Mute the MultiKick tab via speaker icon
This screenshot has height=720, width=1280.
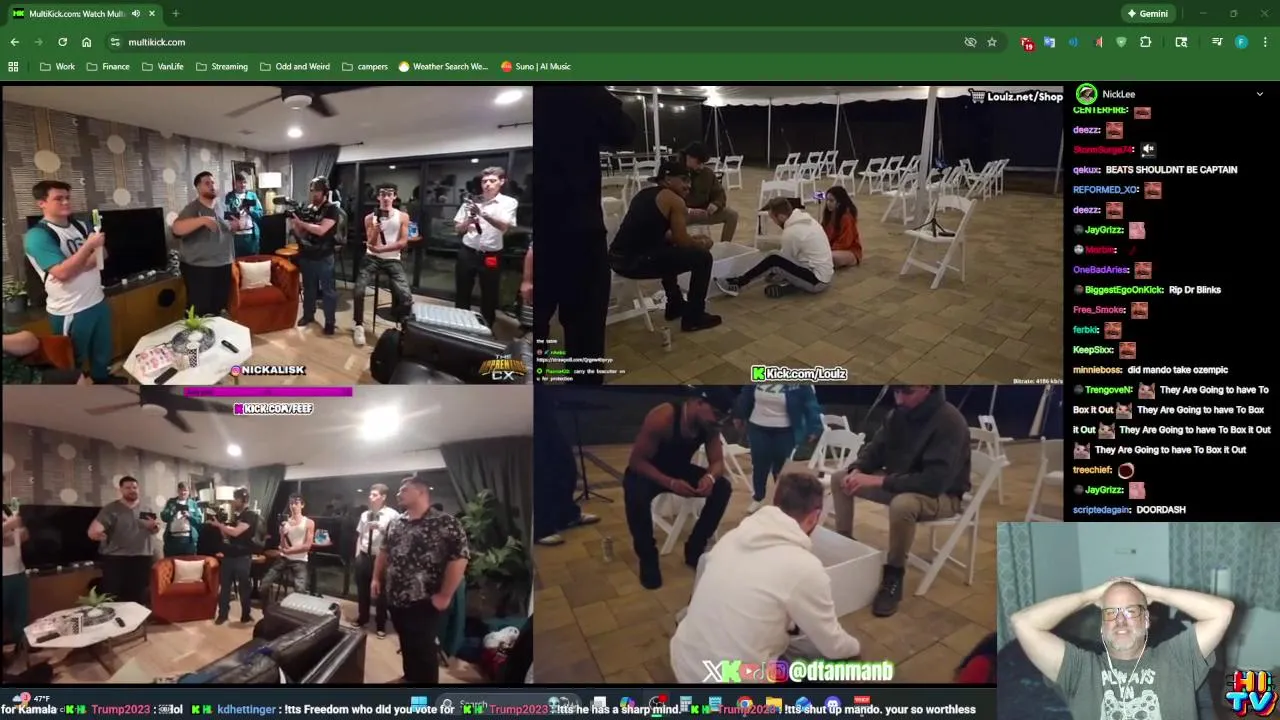(x=135, y=14)
